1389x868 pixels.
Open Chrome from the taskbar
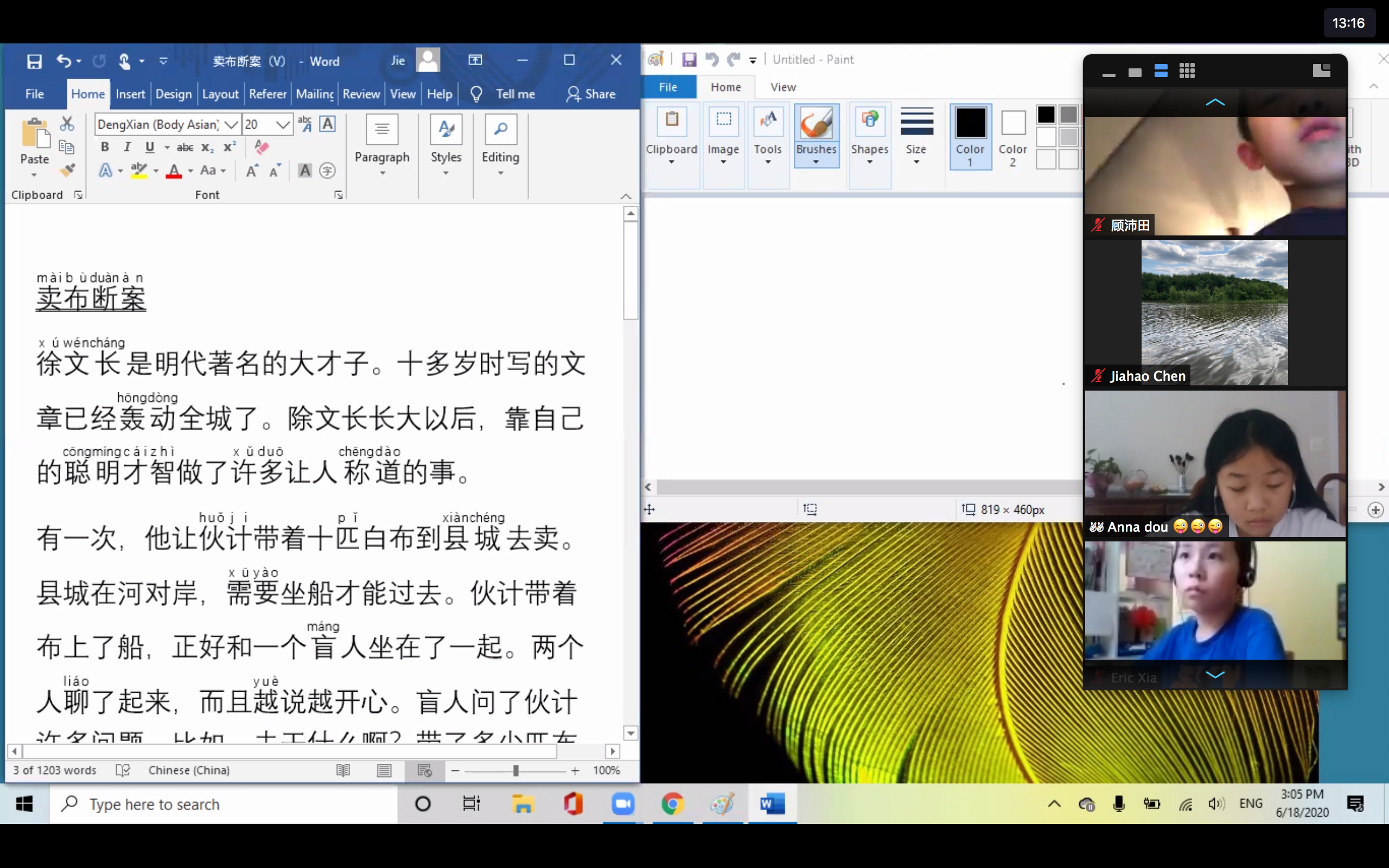[x=672, y=803]
